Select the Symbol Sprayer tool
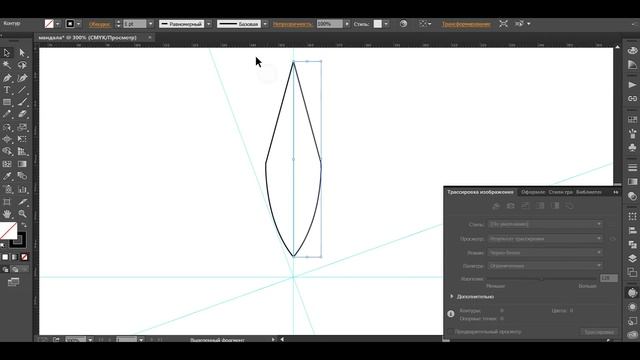Image resolution: width=640 pixels, height=360 pixels. pyautogui.click(x=7, y=189)
